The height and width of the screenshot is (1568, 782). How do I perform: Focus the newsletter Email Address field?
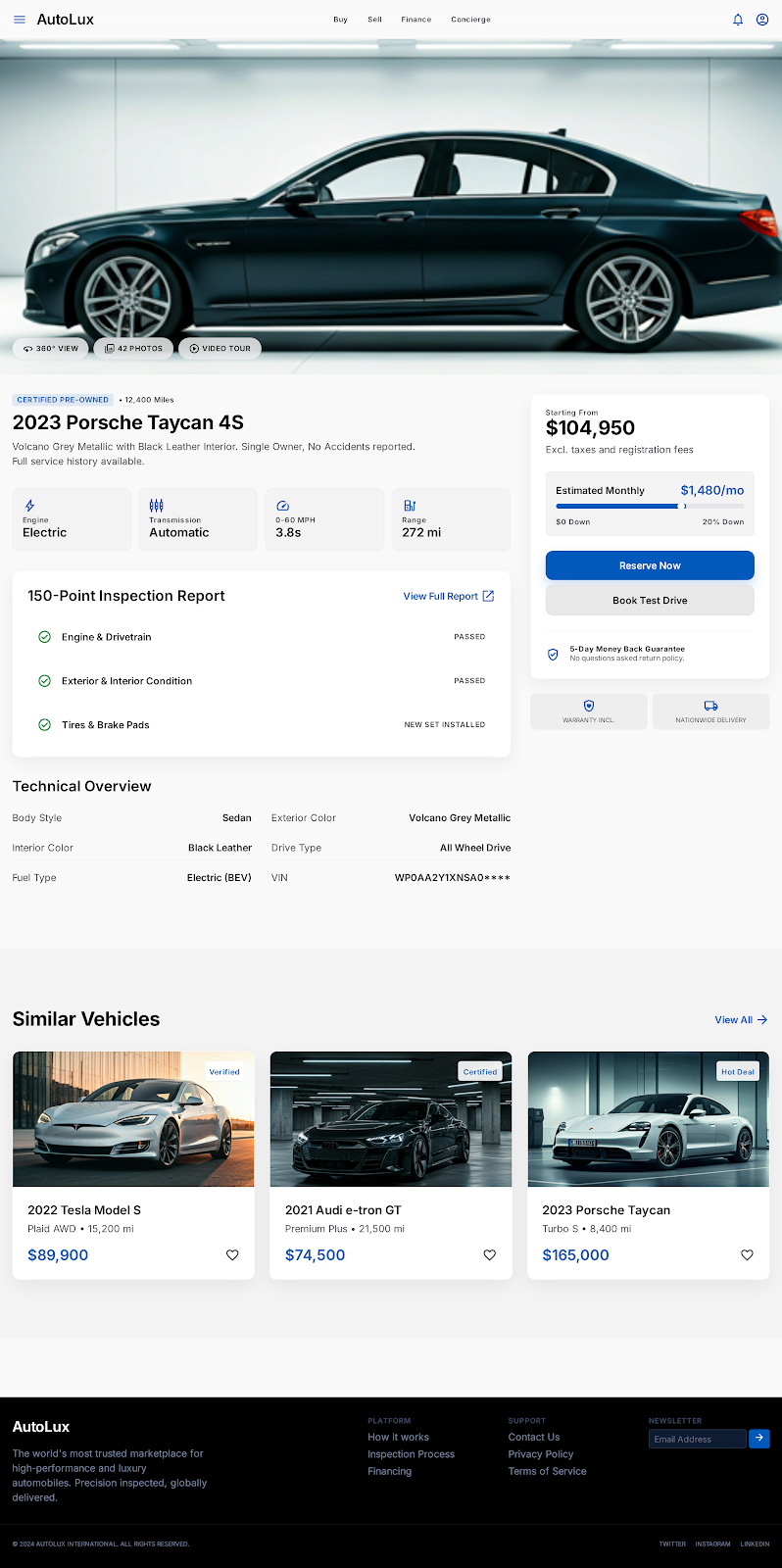click(698, 1439)
